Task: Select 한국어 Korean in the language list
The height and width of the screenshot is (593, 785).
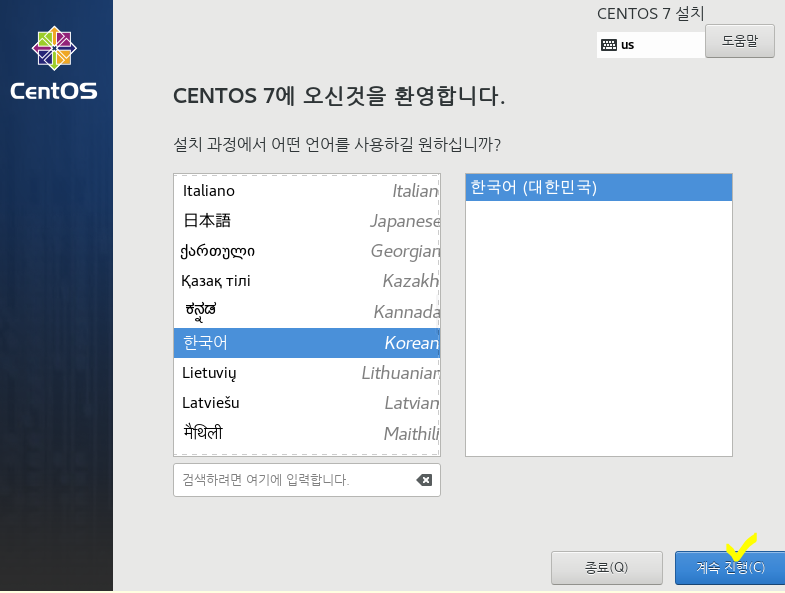Action: (307, 343)
